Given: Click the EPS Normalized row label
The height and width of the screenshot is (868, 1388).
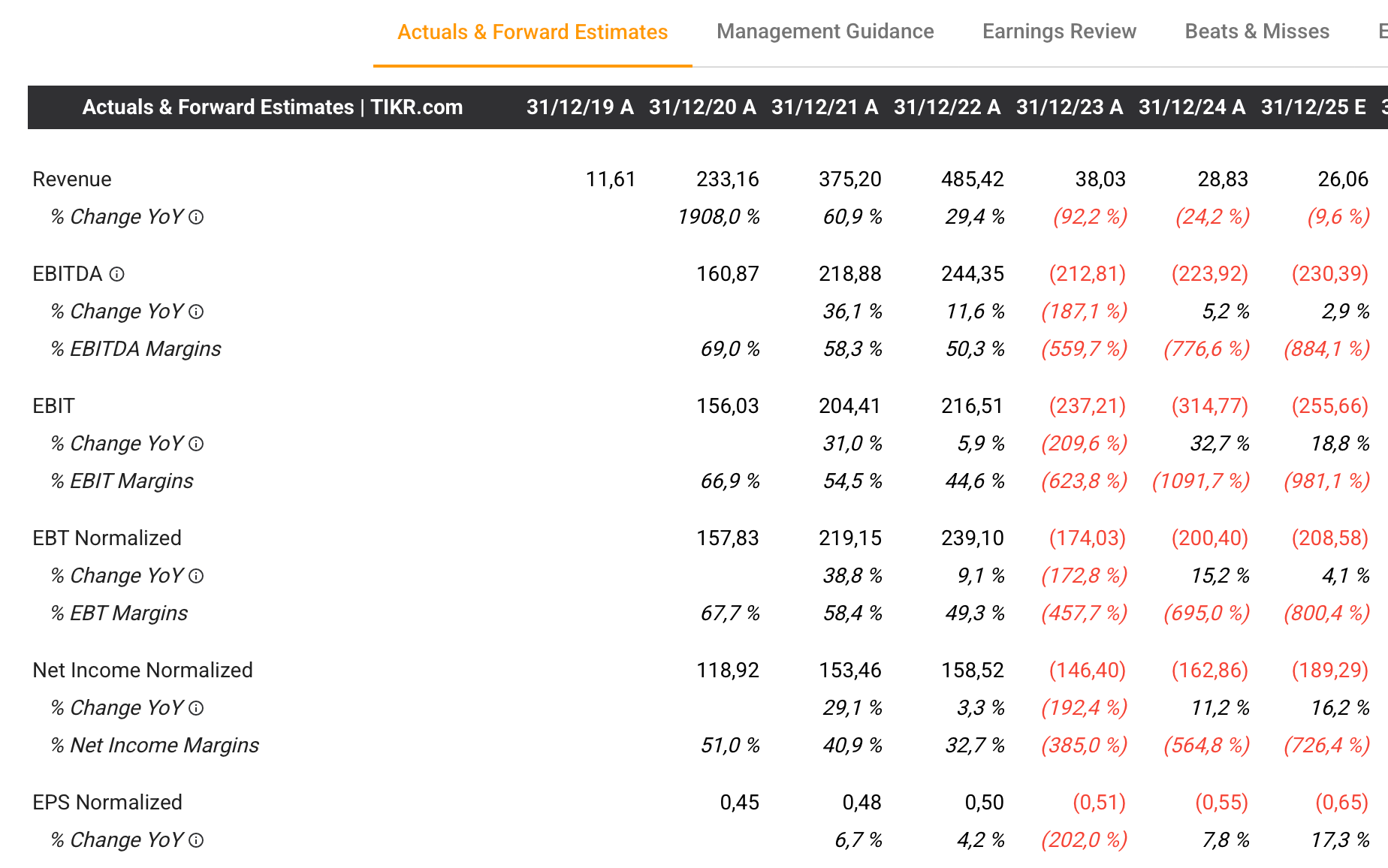Looking at the screenshot, I should click(x=107, y=803).
